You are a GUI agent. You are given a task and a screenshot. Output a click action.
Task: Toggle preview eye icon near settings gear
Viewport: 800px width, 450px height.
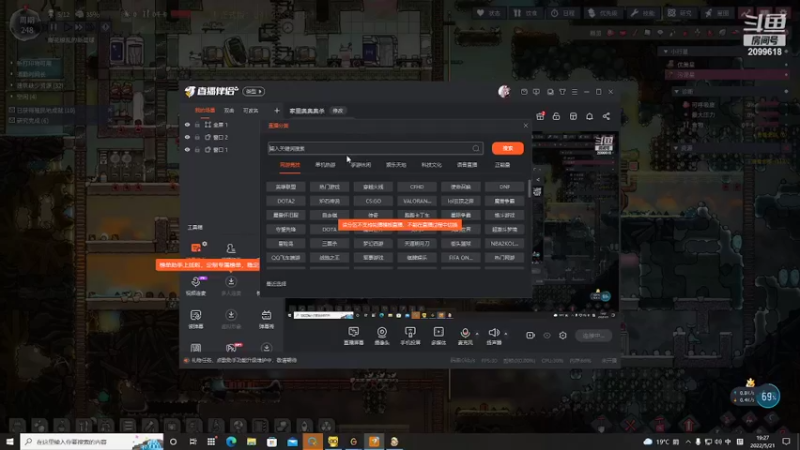547,335
